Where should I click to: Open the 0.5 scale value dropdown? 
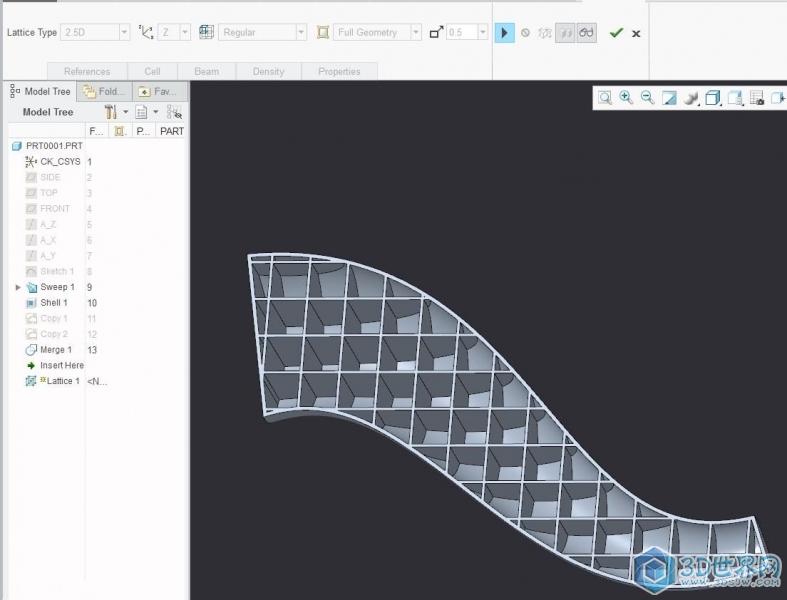coord(483,33)
